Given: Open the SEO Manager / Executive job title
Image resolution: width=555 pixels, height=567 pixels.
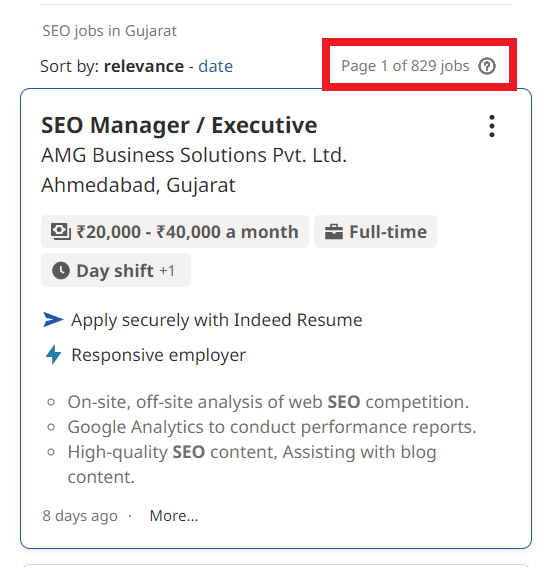Looking at the screenshot, I should [179, 125].
